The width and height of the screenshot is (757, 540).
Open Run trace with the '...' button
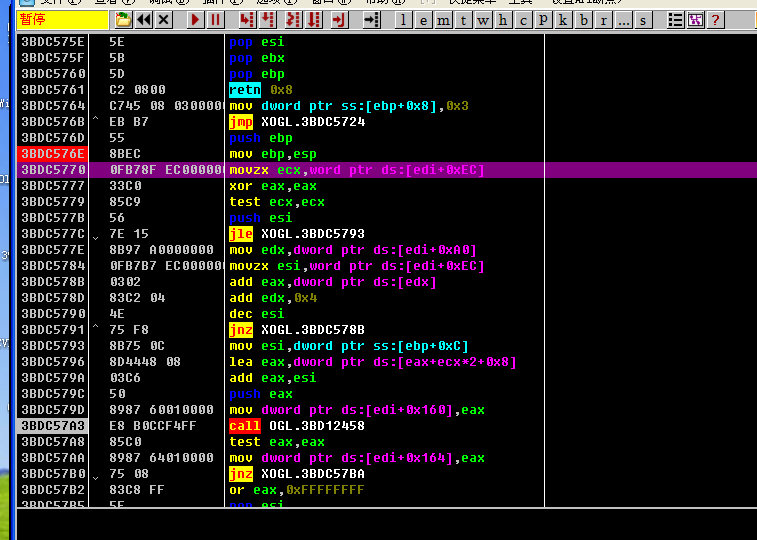coord(623,20)
